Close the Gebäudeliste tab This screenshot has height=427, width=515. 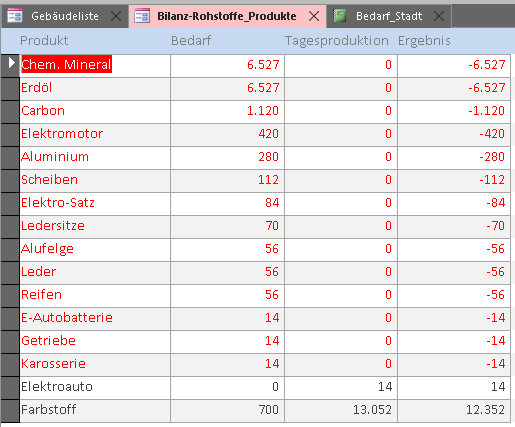tap(116, 16)
